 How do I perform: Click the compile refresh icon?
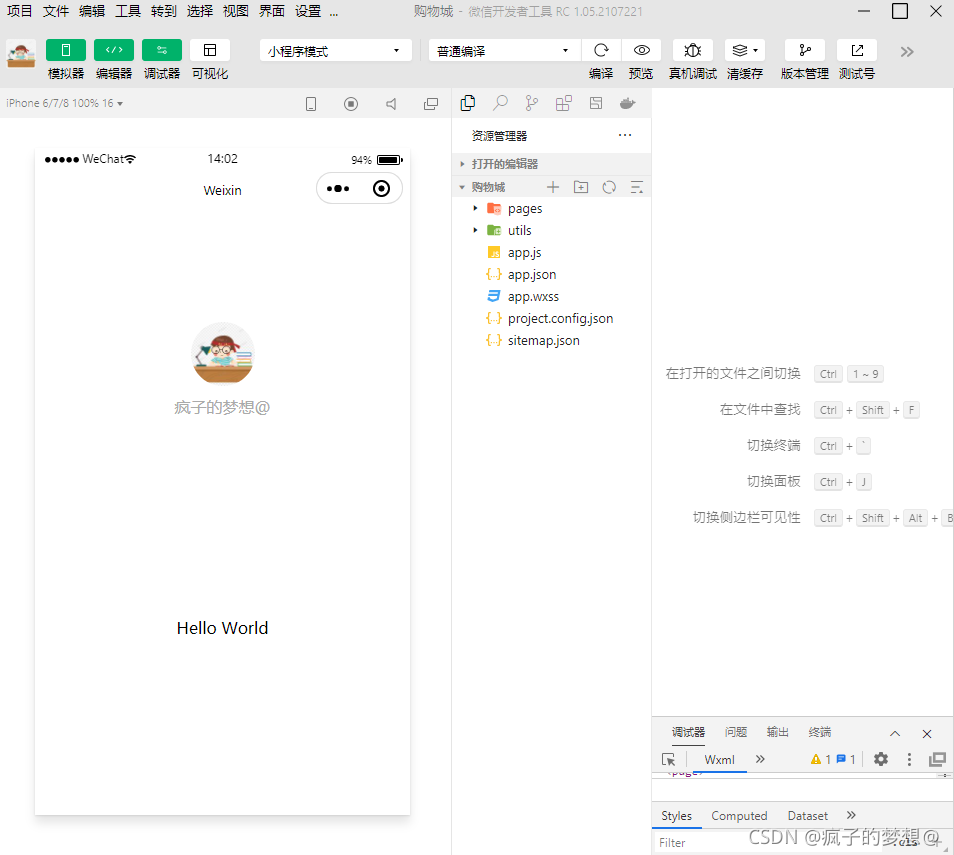tap(601, 51)
